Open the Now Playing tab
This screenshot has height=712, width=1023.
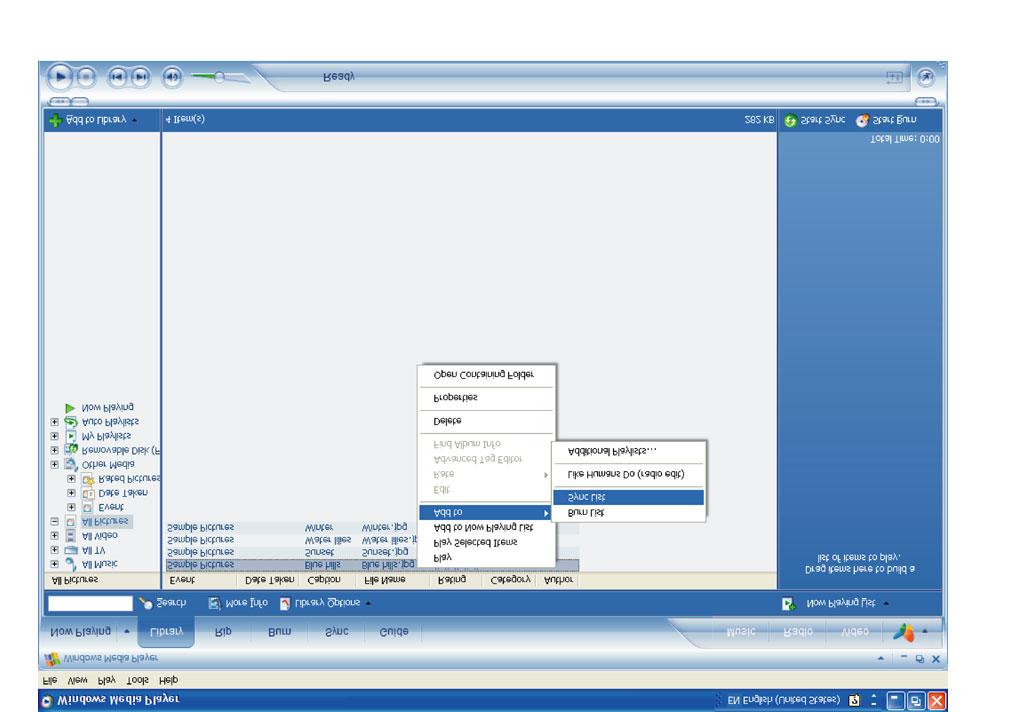pos(81,632)
